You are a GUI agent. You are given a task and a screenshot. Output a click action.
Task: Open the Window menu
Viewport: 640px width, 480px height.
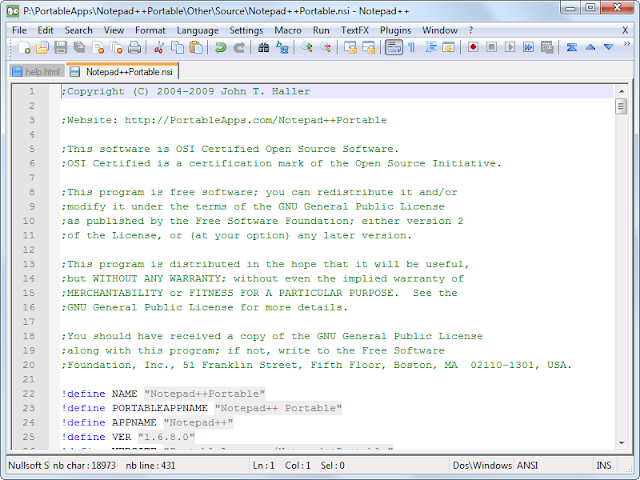pyautogui.click(x=440, y=30)
